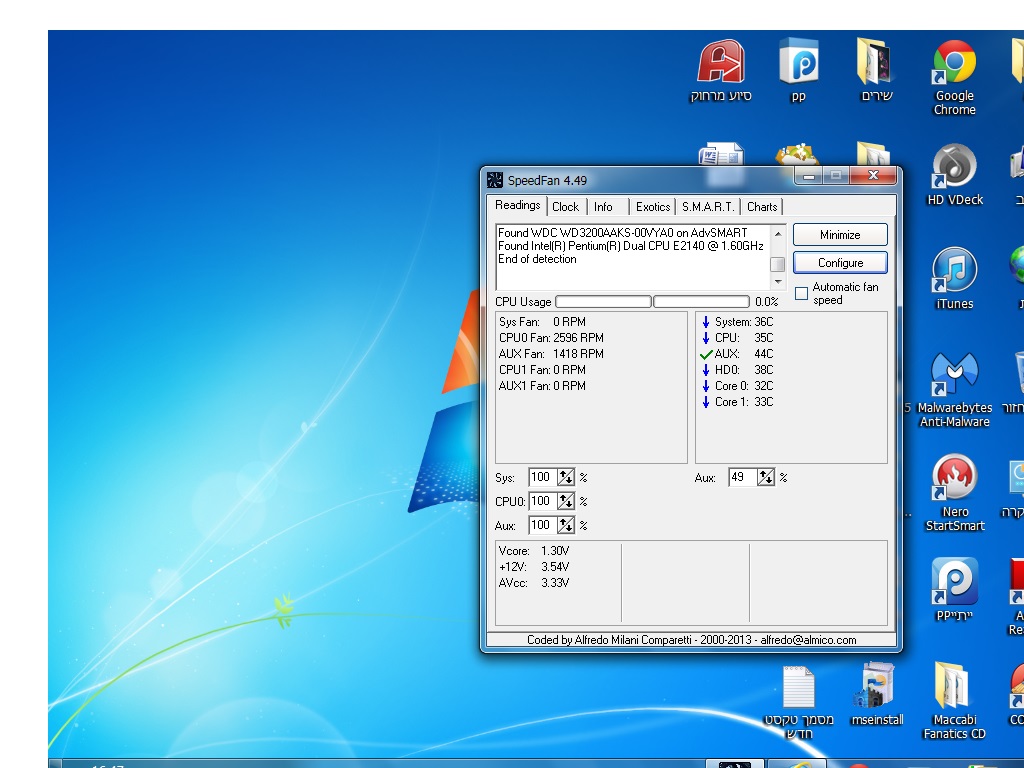Screen dimensions: 1024x768
Task: Click the SpeedFan title bar icon
Action: (495, 180)
